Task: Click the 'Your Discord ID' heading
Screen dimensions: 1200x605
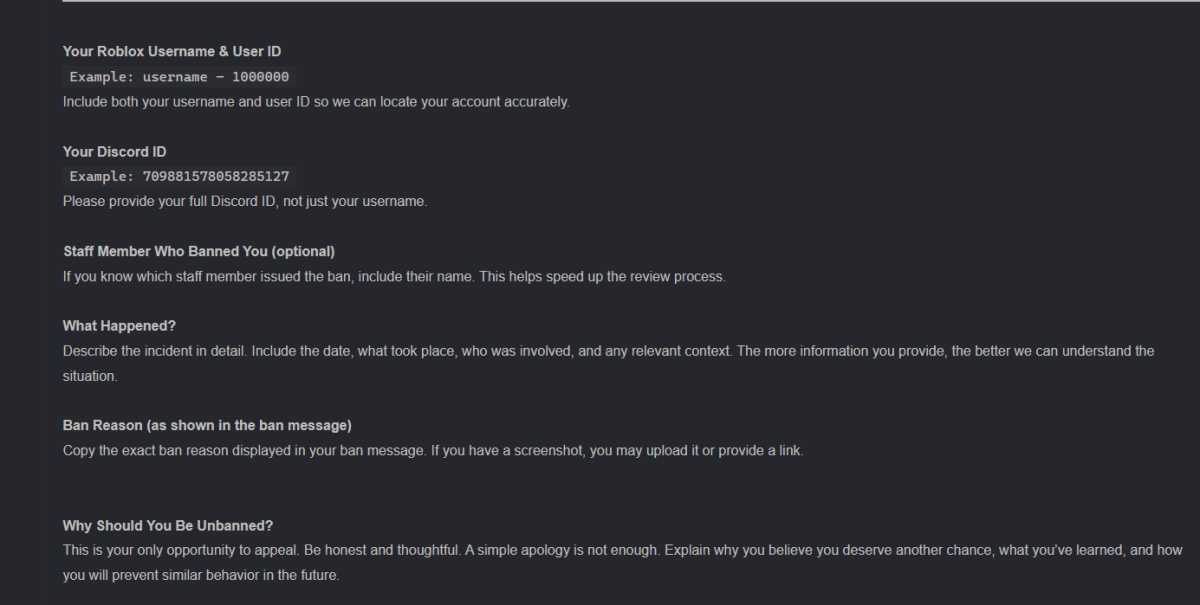Action: pos(115,152)
